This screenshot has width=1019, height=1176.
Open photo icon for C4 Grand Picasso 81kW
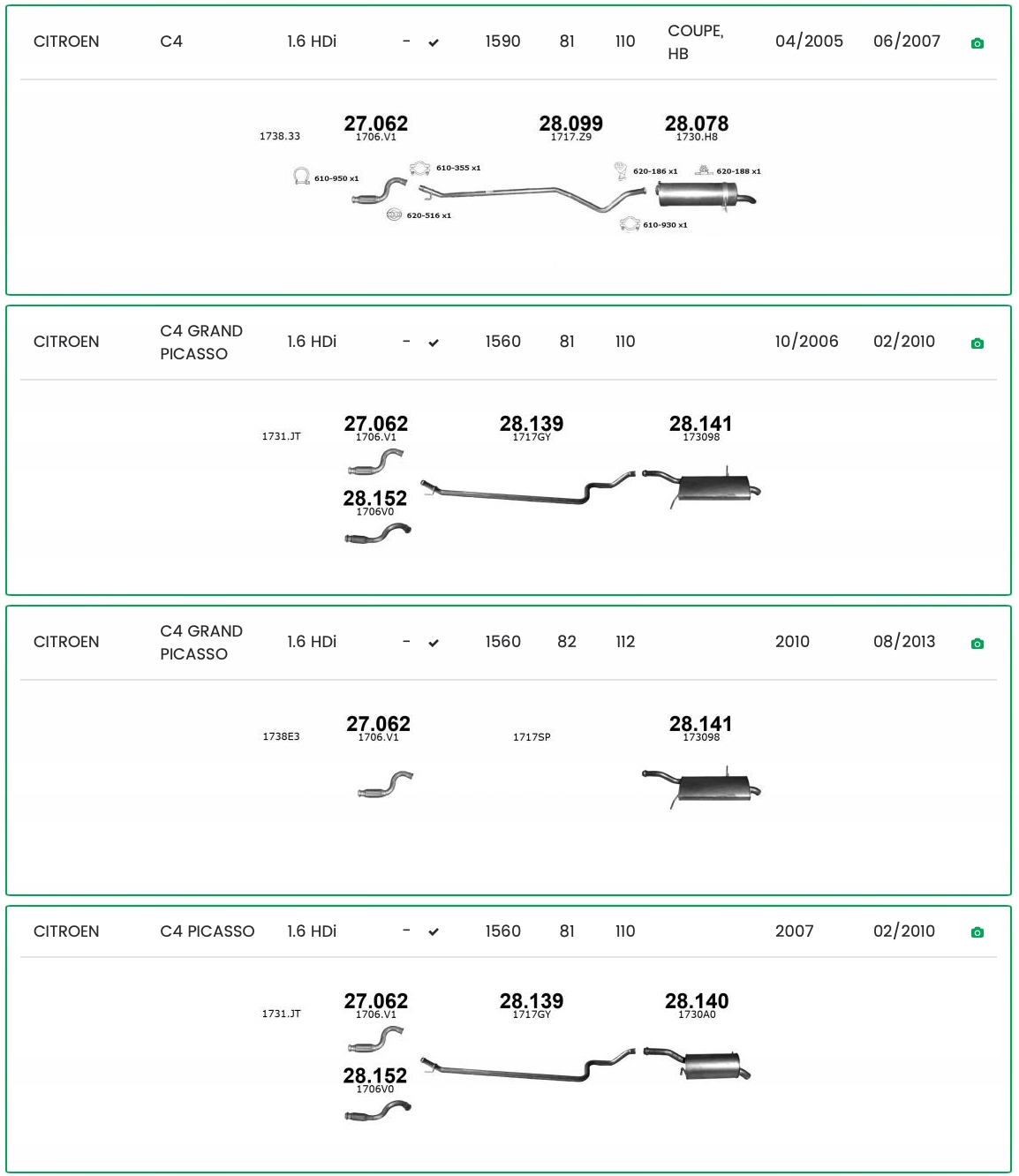(x=977, y=343)
